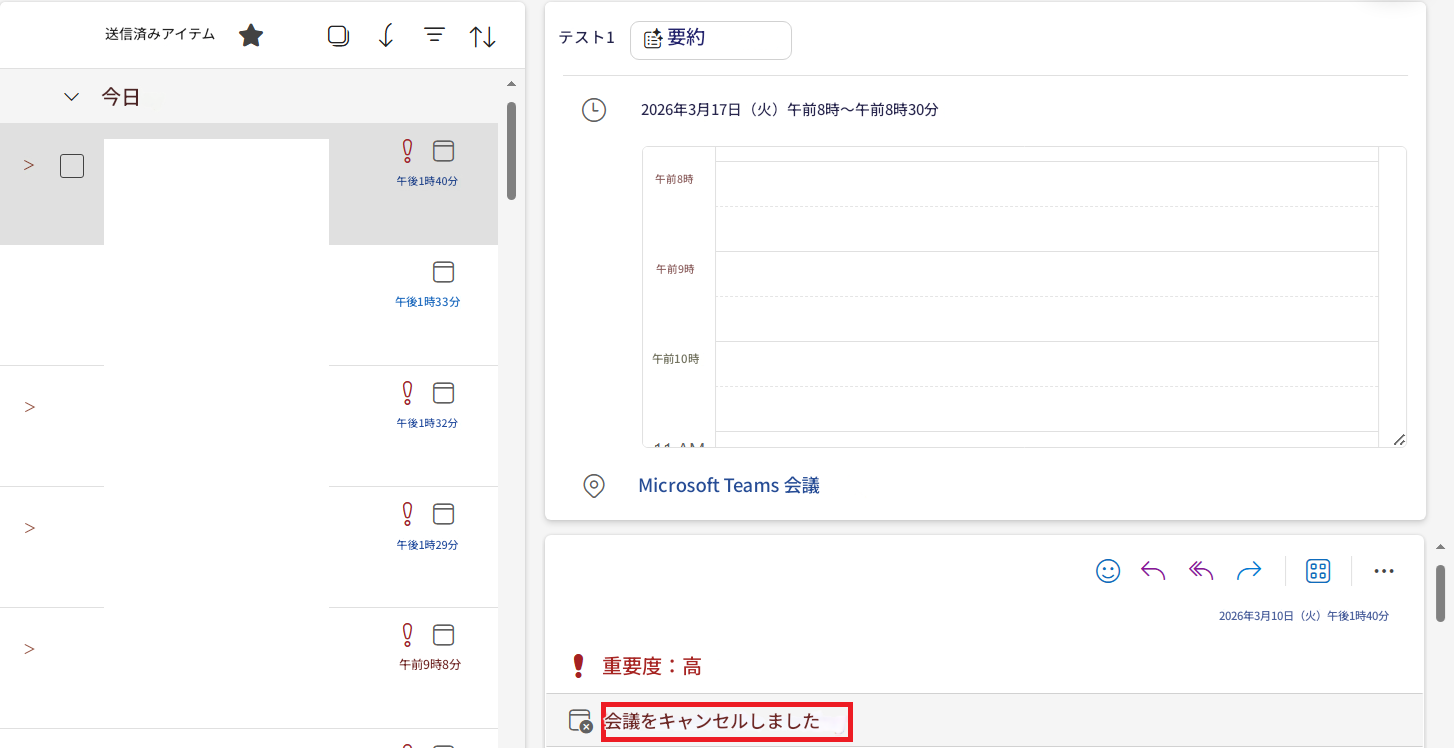Expand the 午後1時32分 conversation arrow
The width and height of the screenshot is (1454, 748).
pos(29,407)
